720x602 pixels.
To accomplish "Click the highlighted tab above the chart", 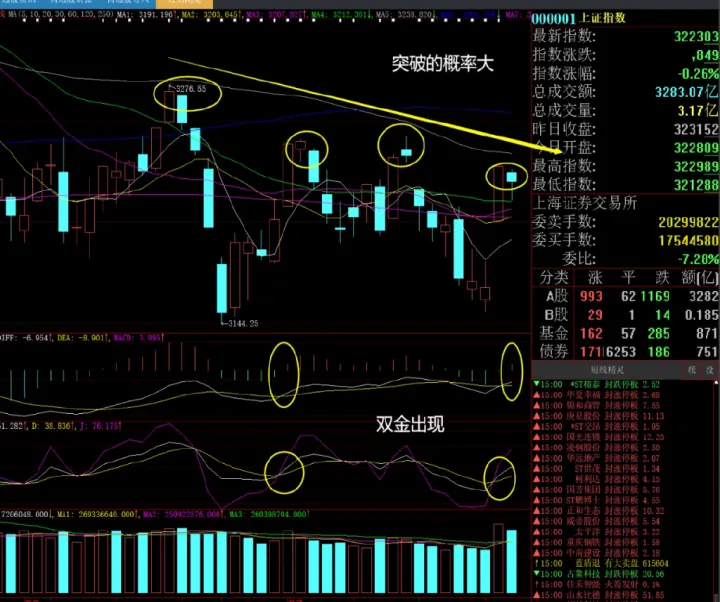I will point(183,4).
